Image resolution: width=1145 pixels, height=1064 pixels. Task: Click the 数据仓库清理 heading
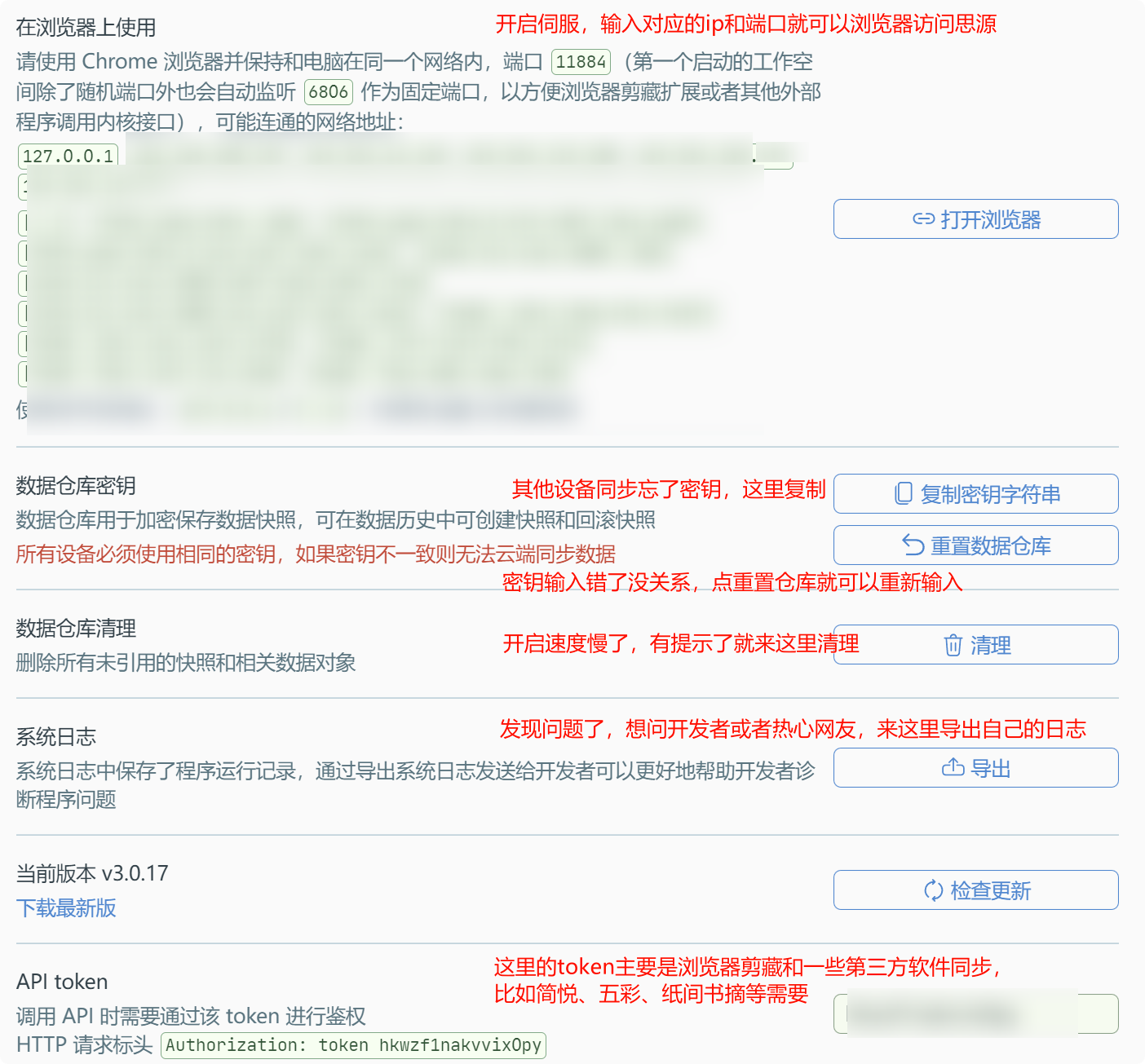pyautogui.click(x=76, y=629)
